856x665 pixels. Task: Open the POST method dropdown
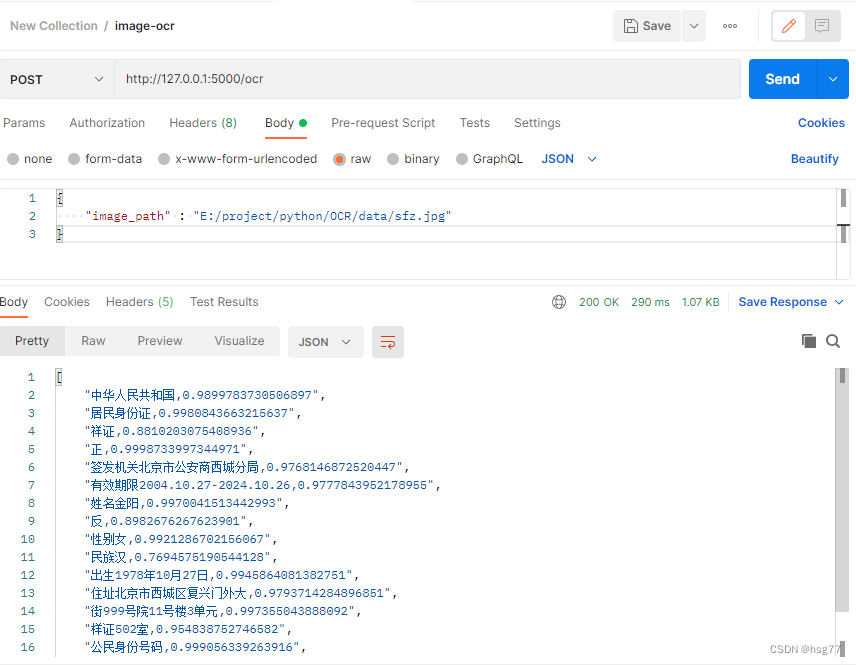tap(57, 78)
